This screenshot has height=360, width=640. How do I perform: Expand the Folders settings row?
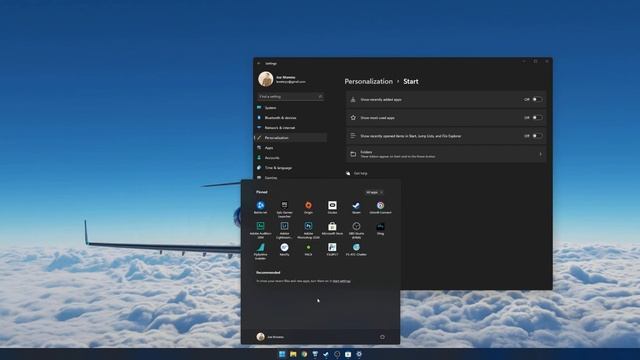pyautogui.click(x=446, y=154)
